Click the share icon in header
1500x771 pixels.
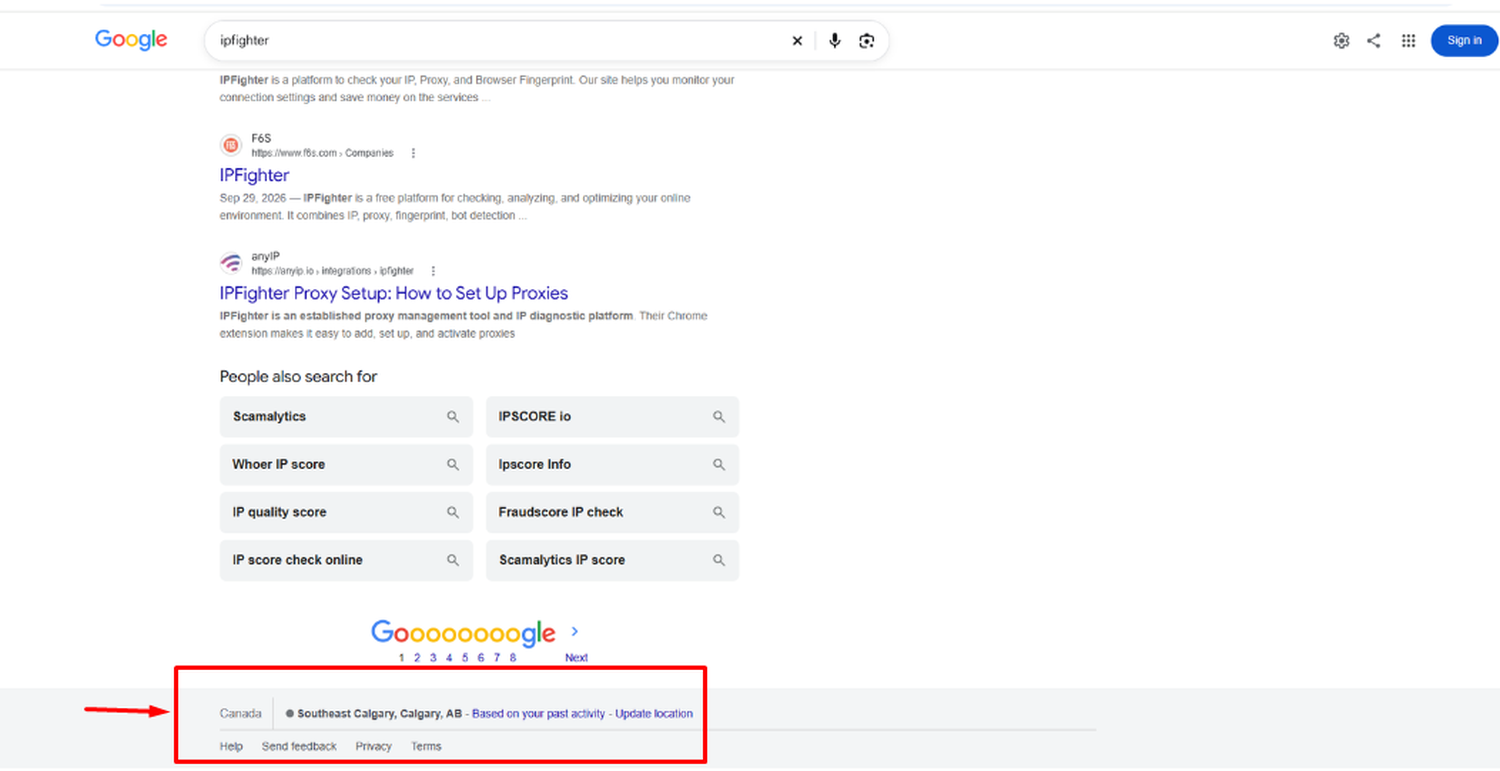(x=1374, y=41)
